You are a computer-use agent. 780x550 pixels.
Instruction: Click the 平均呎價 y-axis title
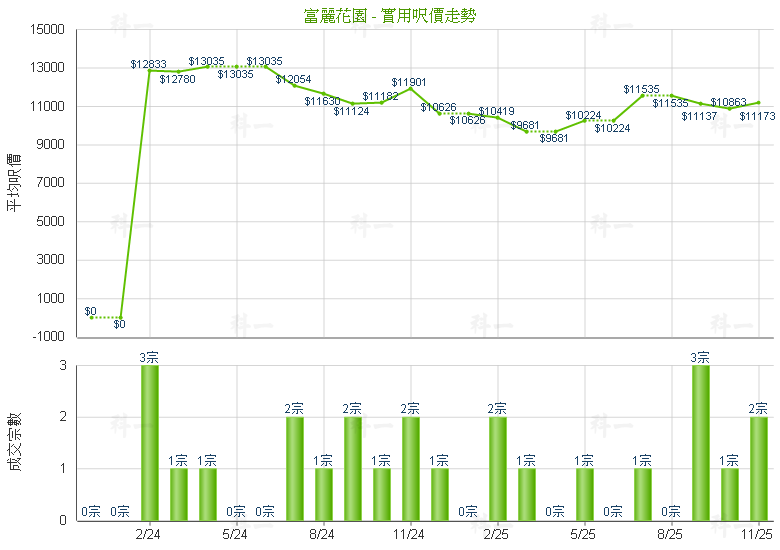point(14,182)
